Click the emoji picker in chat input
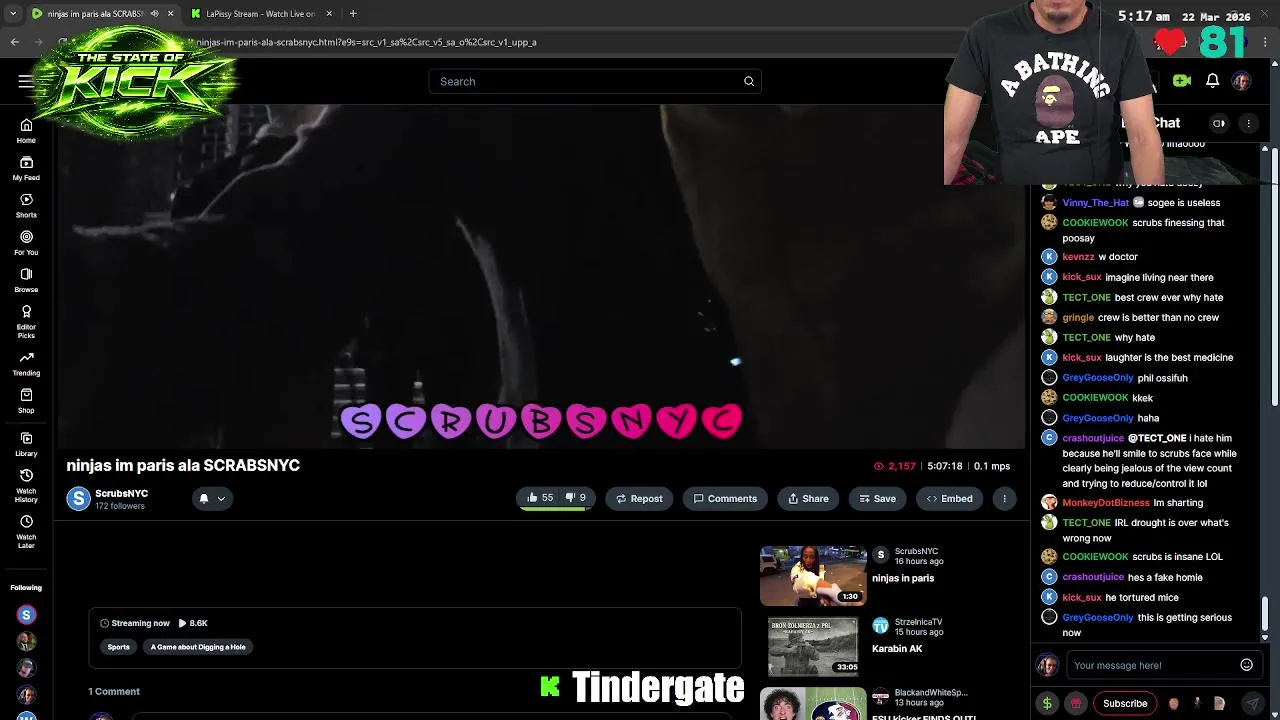This screenshot has width=1280, height=720. tap(1246, 665)
